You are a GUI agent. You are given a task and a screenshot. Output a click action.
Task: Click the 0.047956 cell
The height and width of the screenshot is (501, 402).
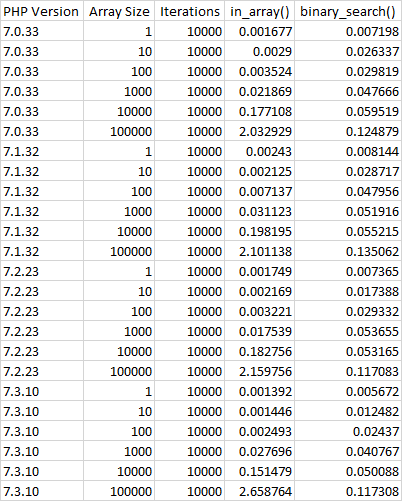348,191
